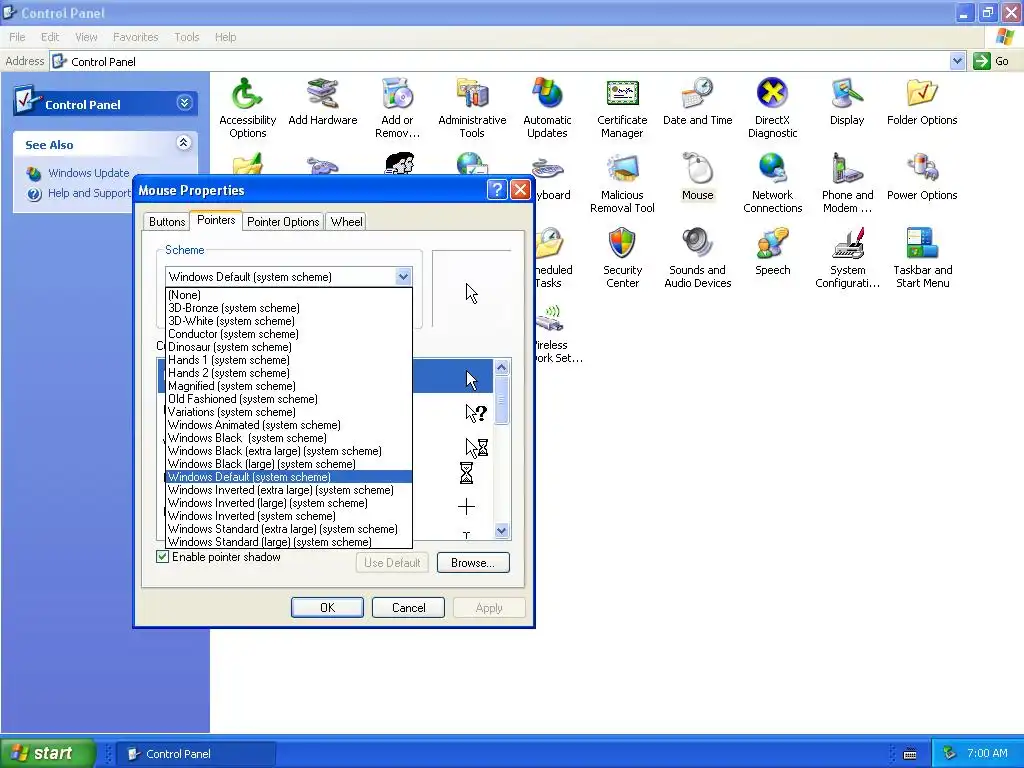Open Certificate Manager icon
The height and width of the screenshot is (768, 1024).
(x=622, y=108)
